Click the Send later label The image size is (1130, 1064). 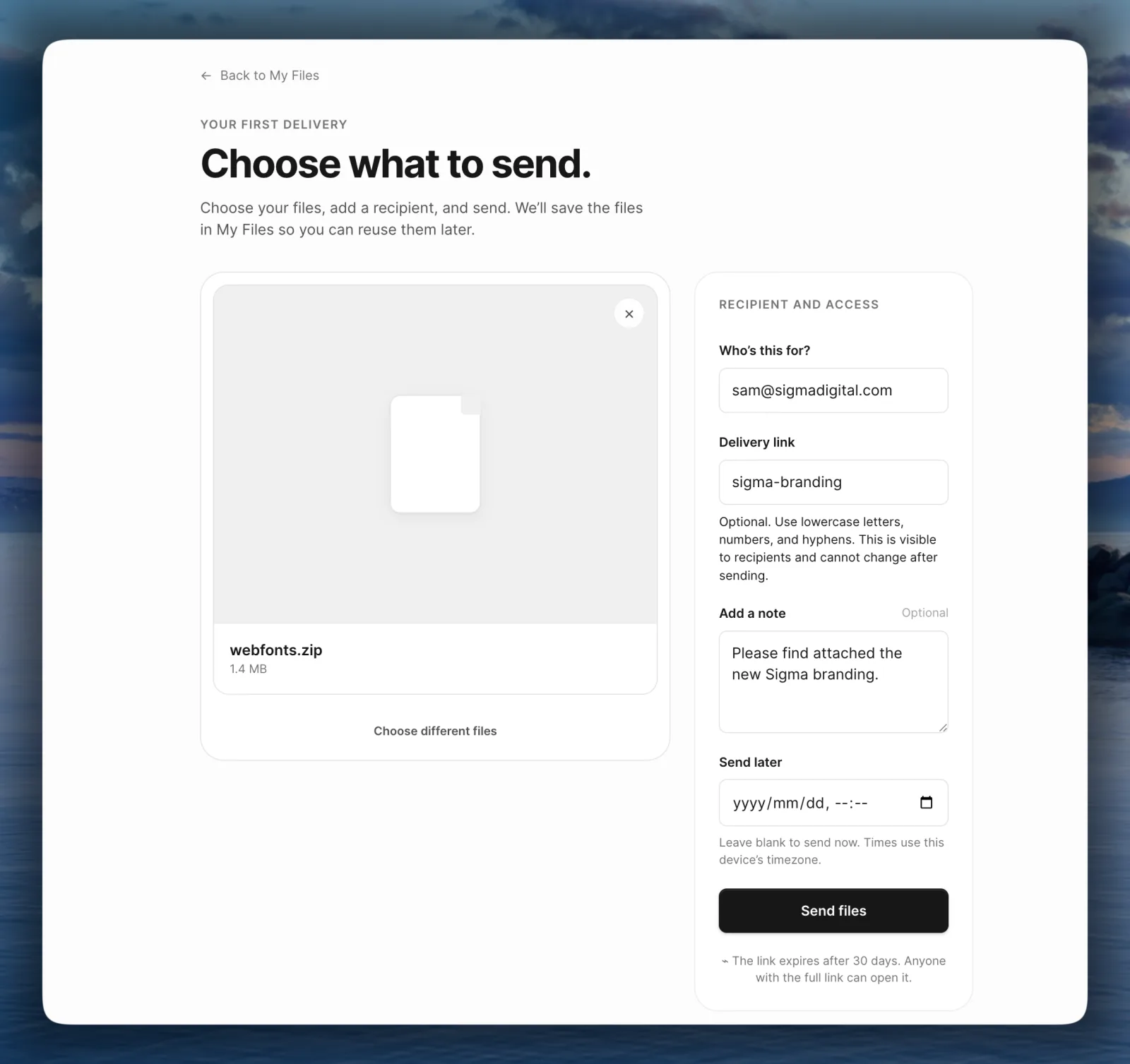[x=750, y=762]
